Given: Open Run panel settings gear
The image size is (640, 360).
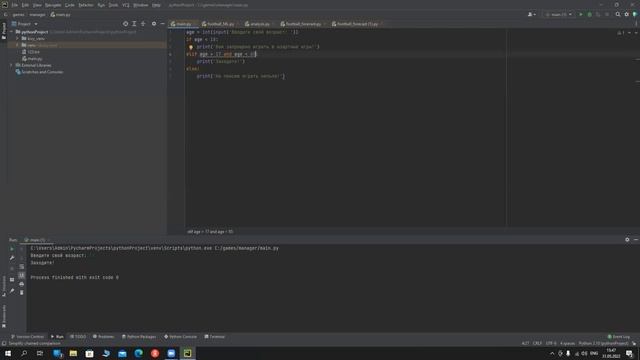Looking at the screenshot, I should click(x=627, y=240).
